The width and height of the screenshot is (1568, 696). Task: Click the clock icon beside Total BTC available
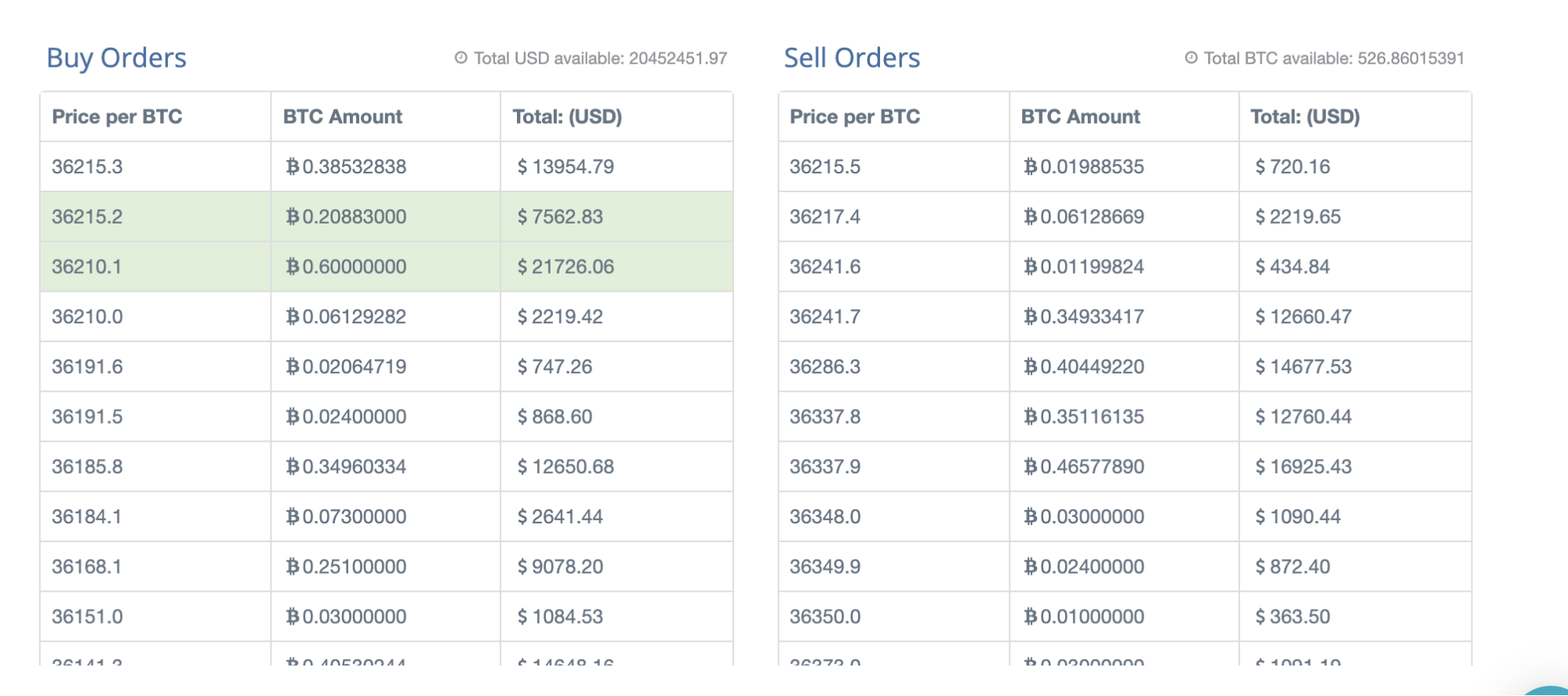[x=1191, y=57]
